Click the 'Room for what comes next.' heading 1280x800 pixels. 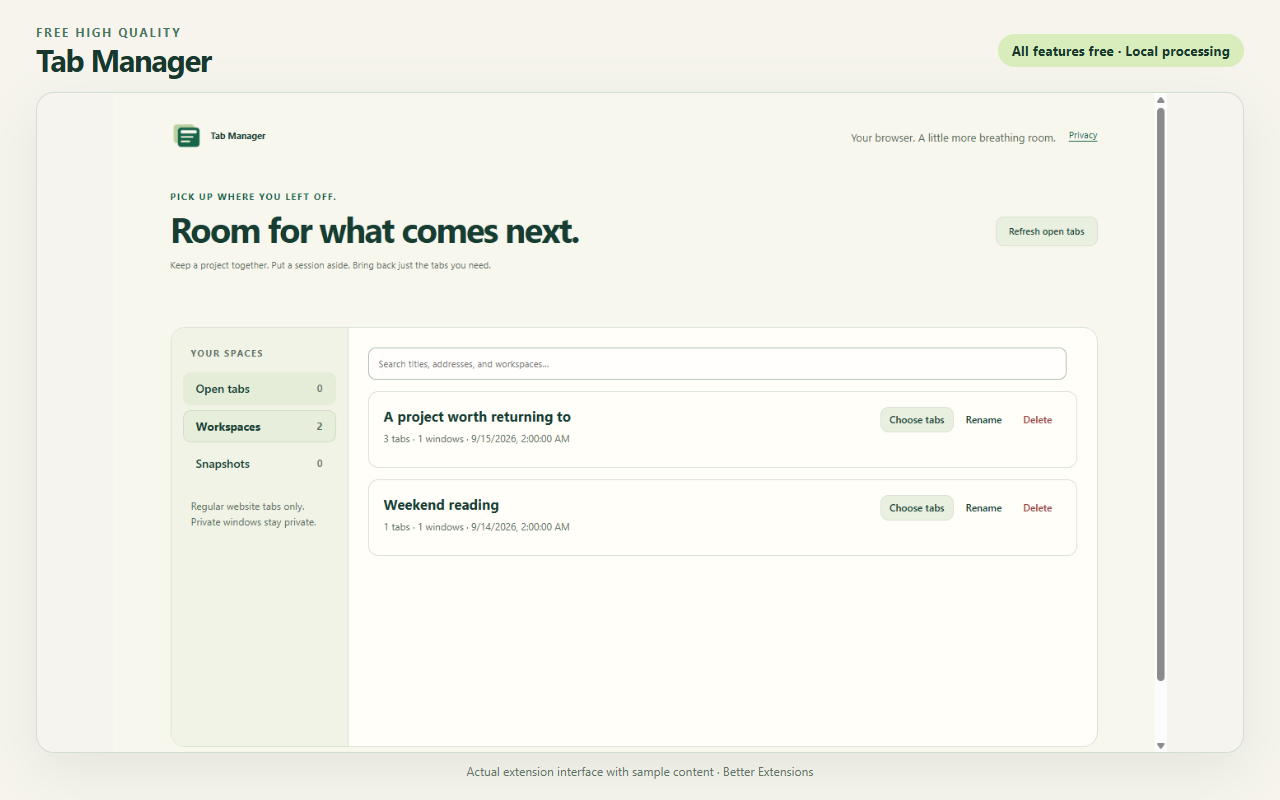click(375, 232)
